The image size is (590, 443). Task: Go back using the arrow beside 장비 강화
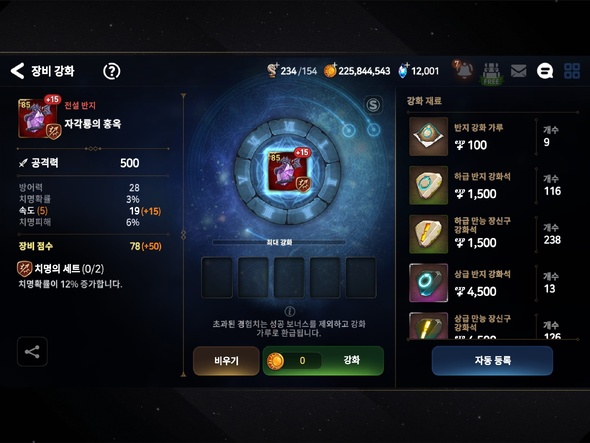(17, 71)
